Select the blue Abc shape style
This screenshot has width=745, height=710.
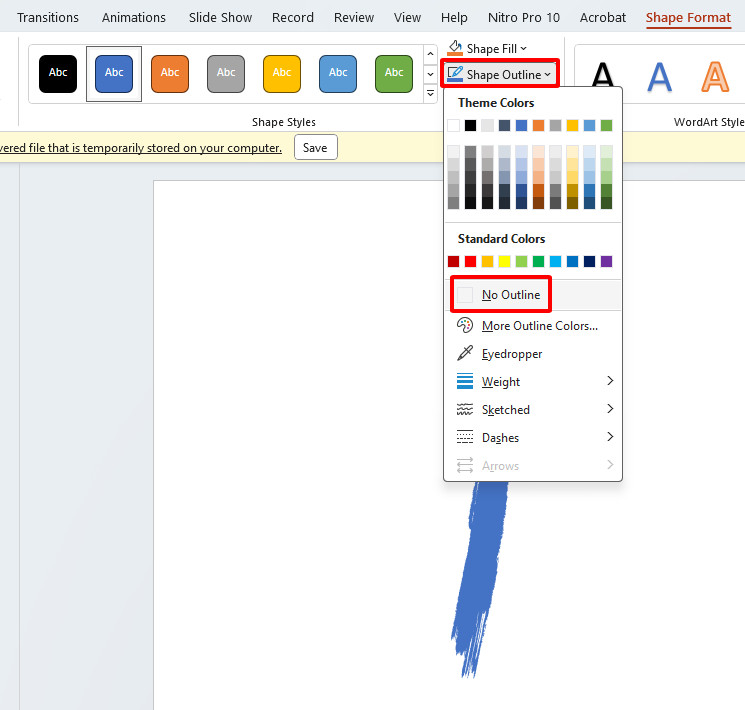pos(114,74)
